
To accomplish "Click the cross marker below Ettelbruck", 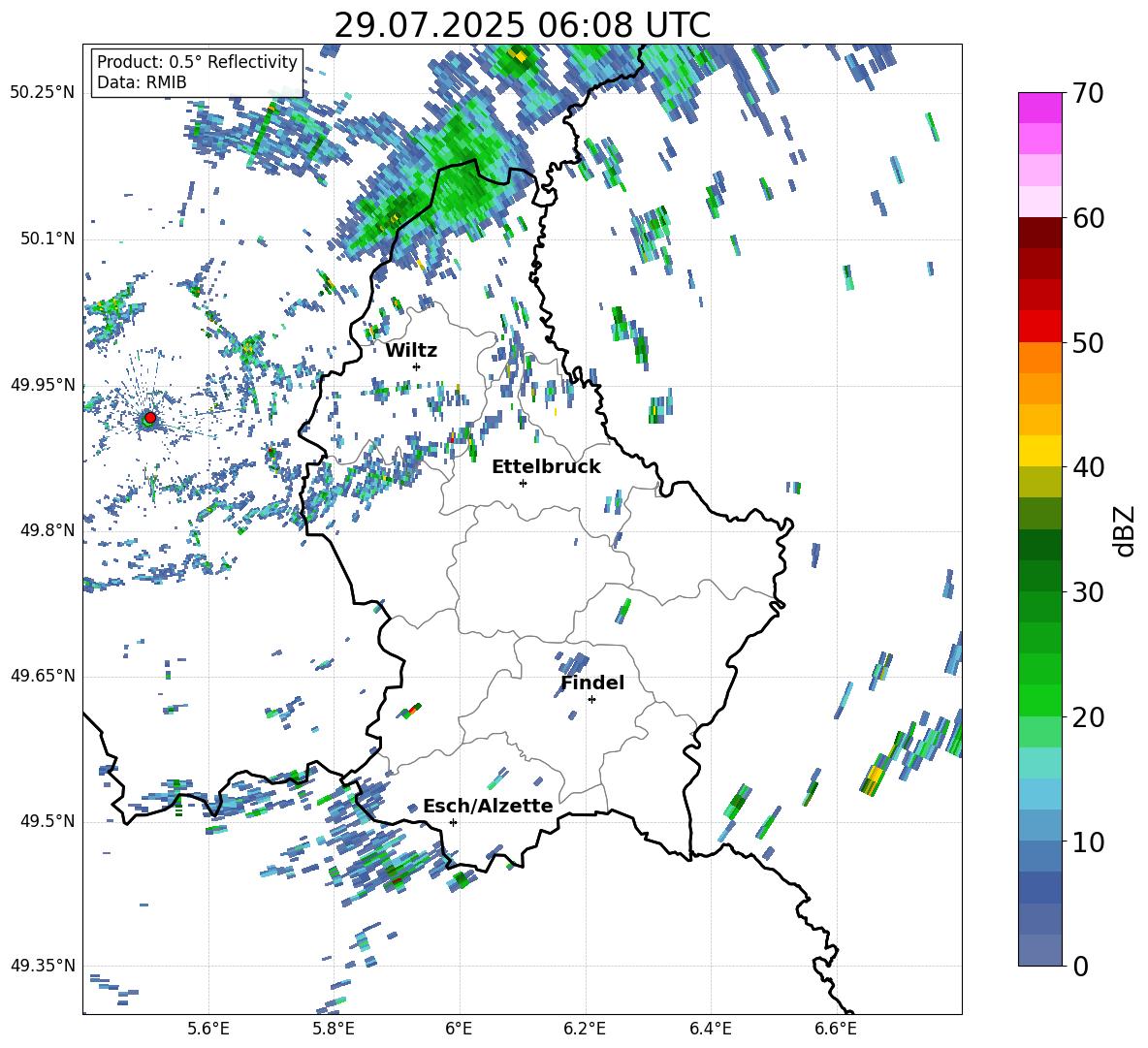I will [x=523, y=483].
